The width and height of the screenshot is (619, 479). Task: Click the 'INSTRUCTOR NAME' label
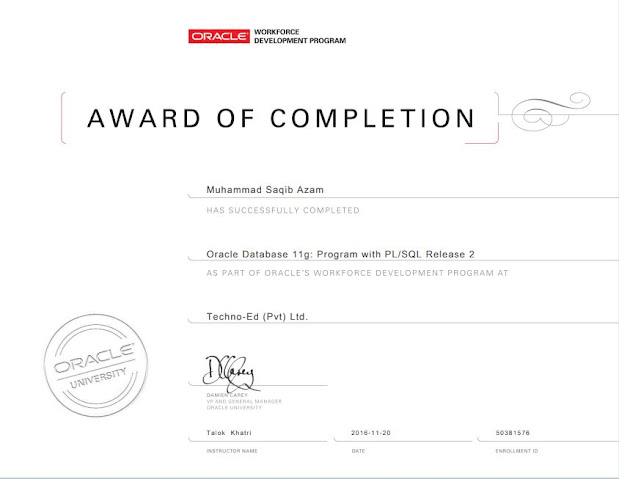tap(232, 451)
